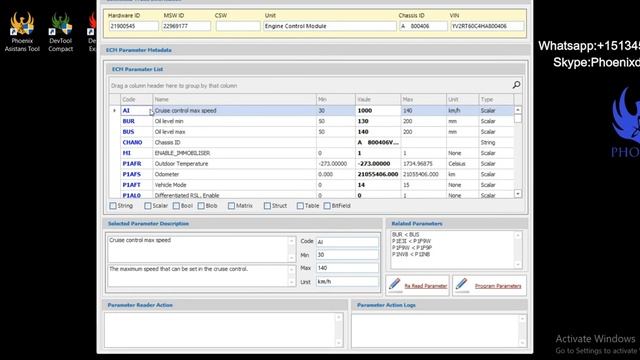Click the Code field in description panel
Screen dimensions: 640x360
point(347,242)
